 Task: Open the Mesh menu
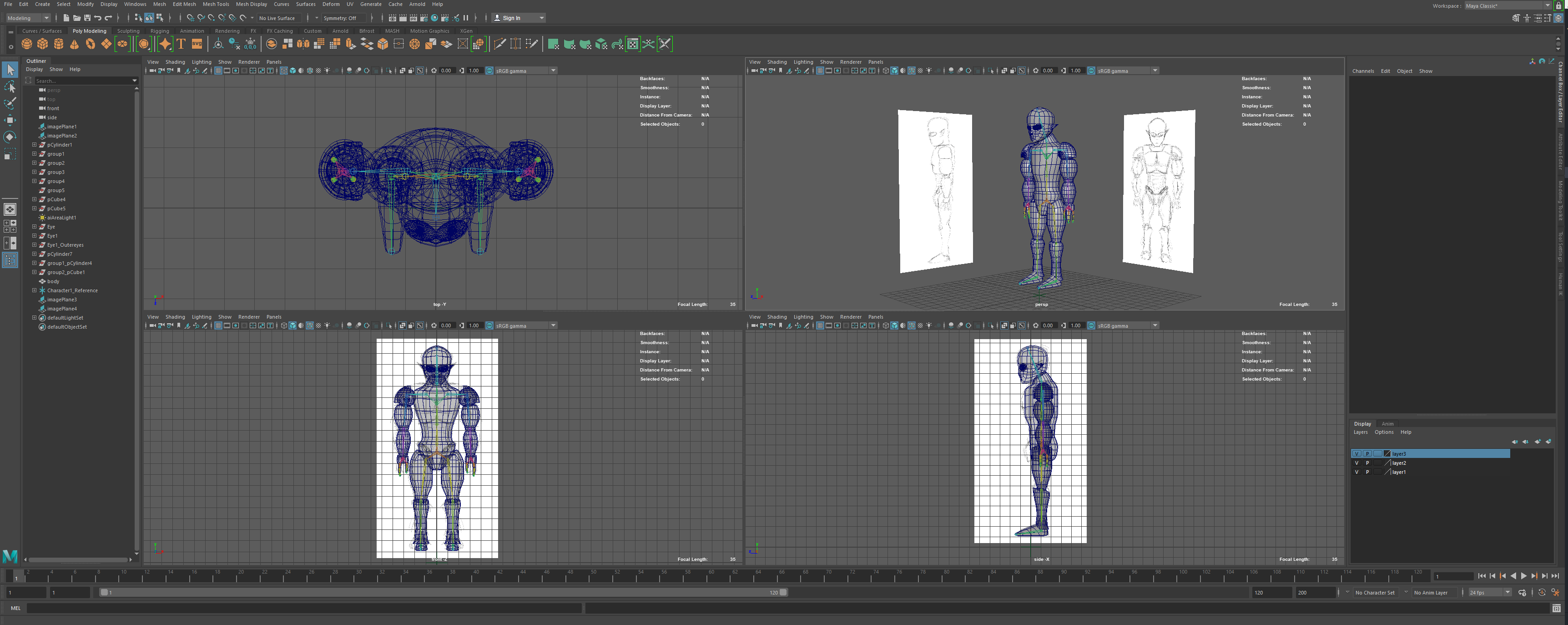[x=159, y=4]
